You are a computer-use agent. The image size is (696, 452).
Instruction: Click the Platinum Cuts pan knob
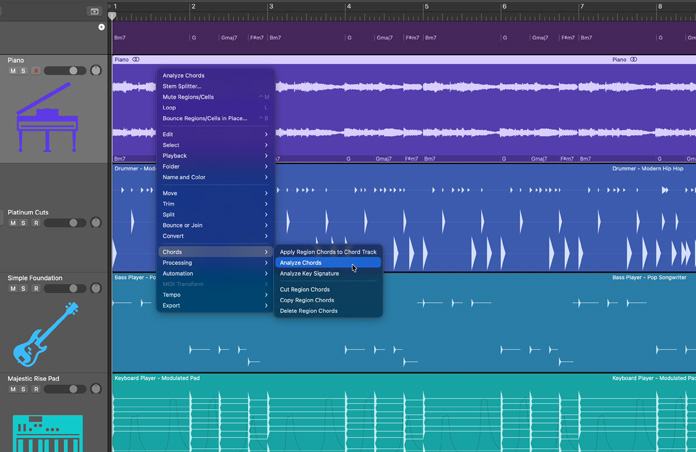coord(96,223)
